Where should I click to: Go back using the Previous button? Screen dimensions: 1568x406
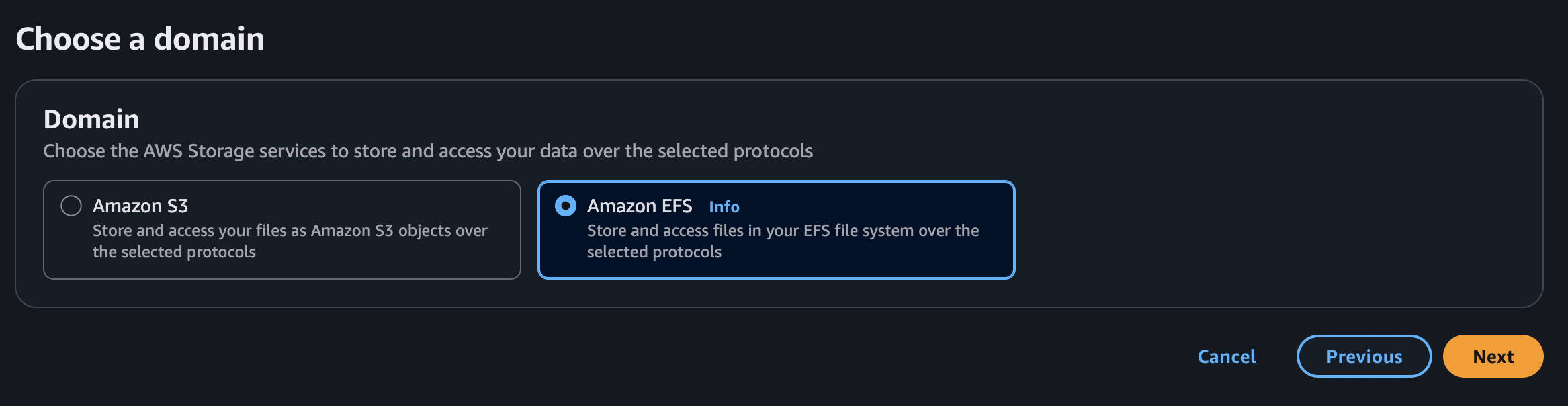tap(1363, 357)
